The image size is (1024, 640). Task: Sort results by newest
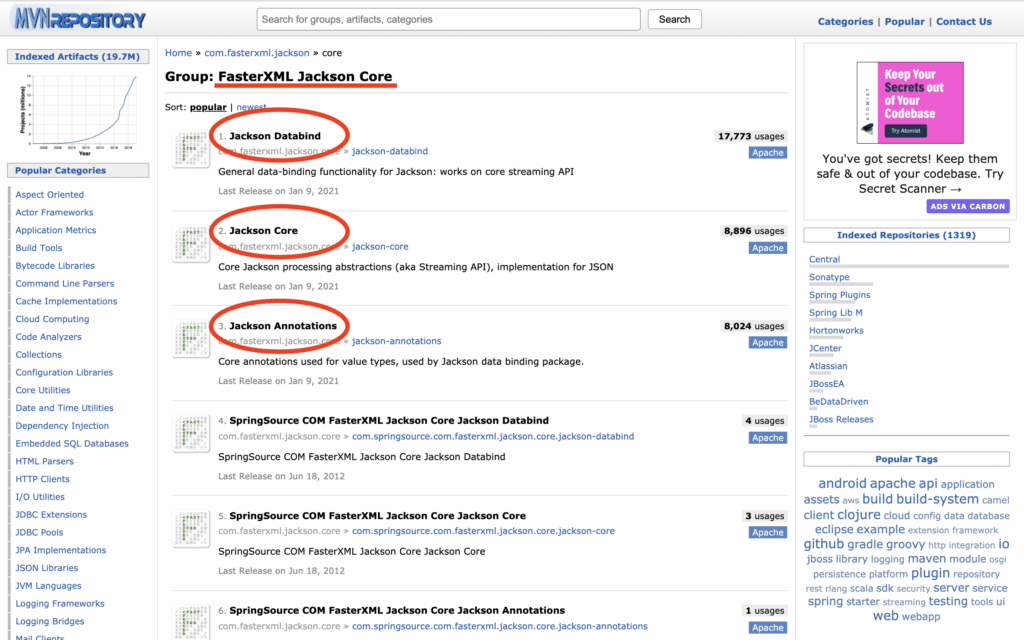pyautogui.click(x=251, y=107)
